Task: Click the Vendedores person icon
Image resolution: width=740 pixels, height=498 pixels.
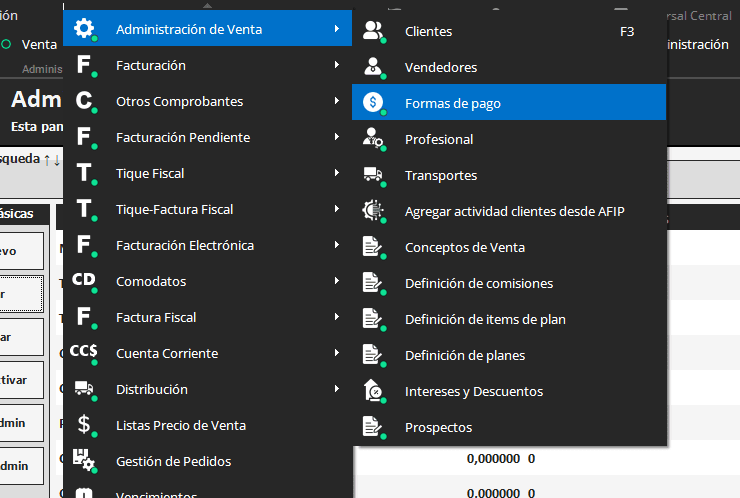Action: point(373,67)
